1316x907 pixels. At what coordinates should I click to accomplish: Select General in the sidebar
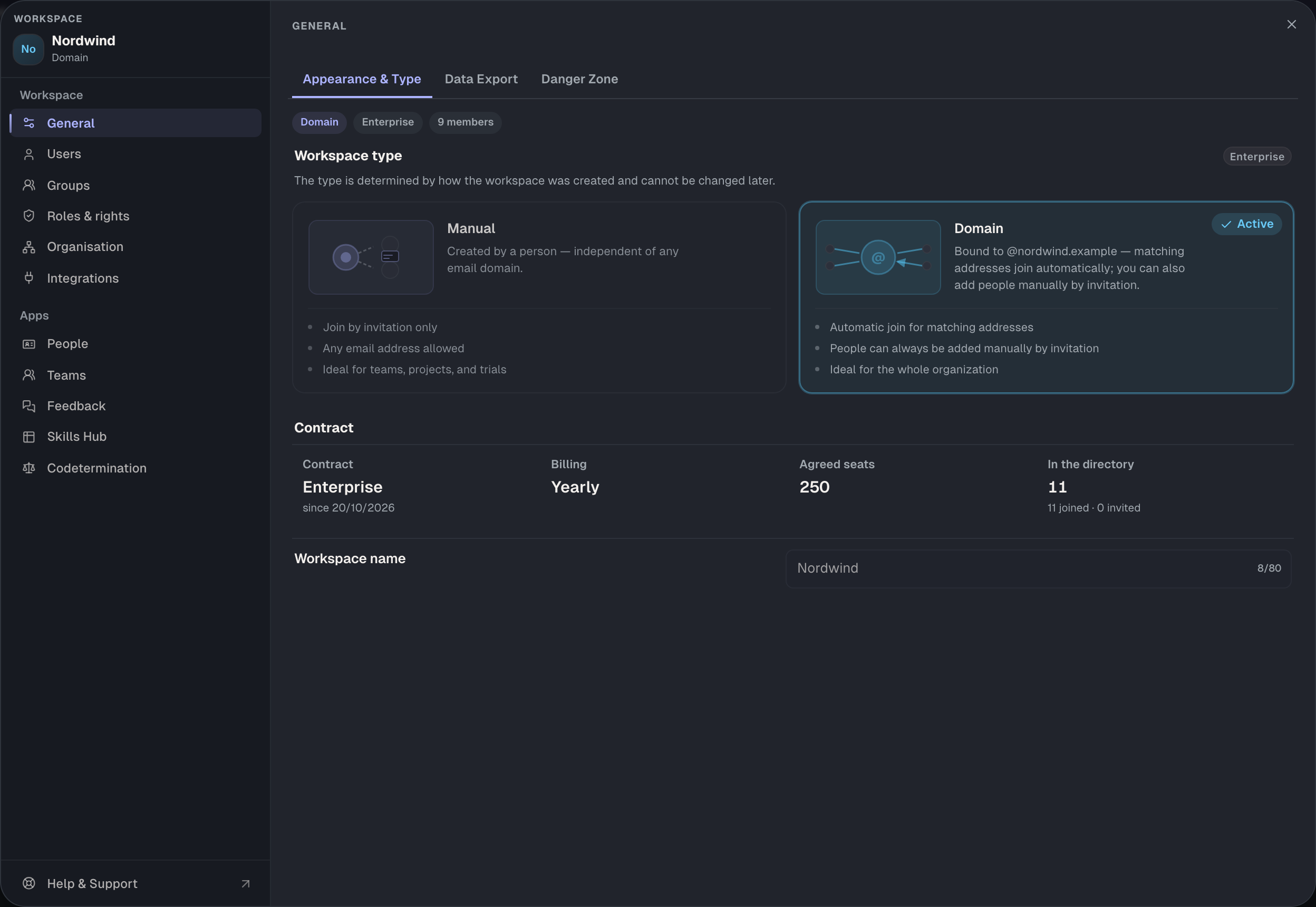point(136,123)
